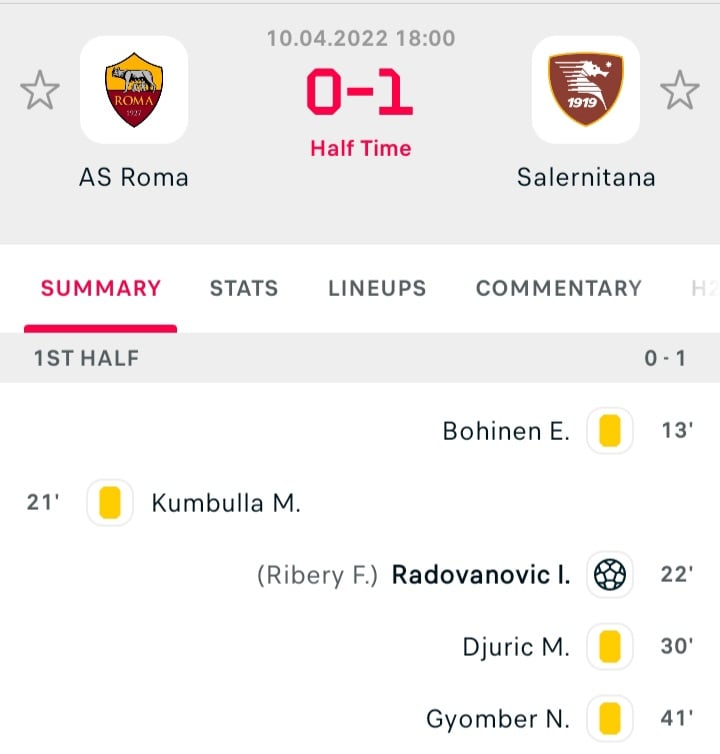Tap Bohinen's yellow card icon
This screenshot has height=754, width=720.
coord(610,431)
